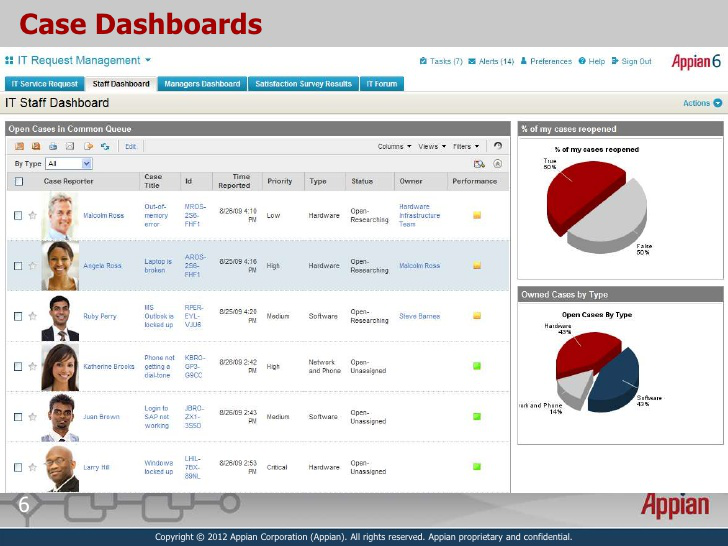The height and width of the screenshot is (546, 728).
Task: Open Tasks (7) in the top bar
Action: click(x=441, y=61)
